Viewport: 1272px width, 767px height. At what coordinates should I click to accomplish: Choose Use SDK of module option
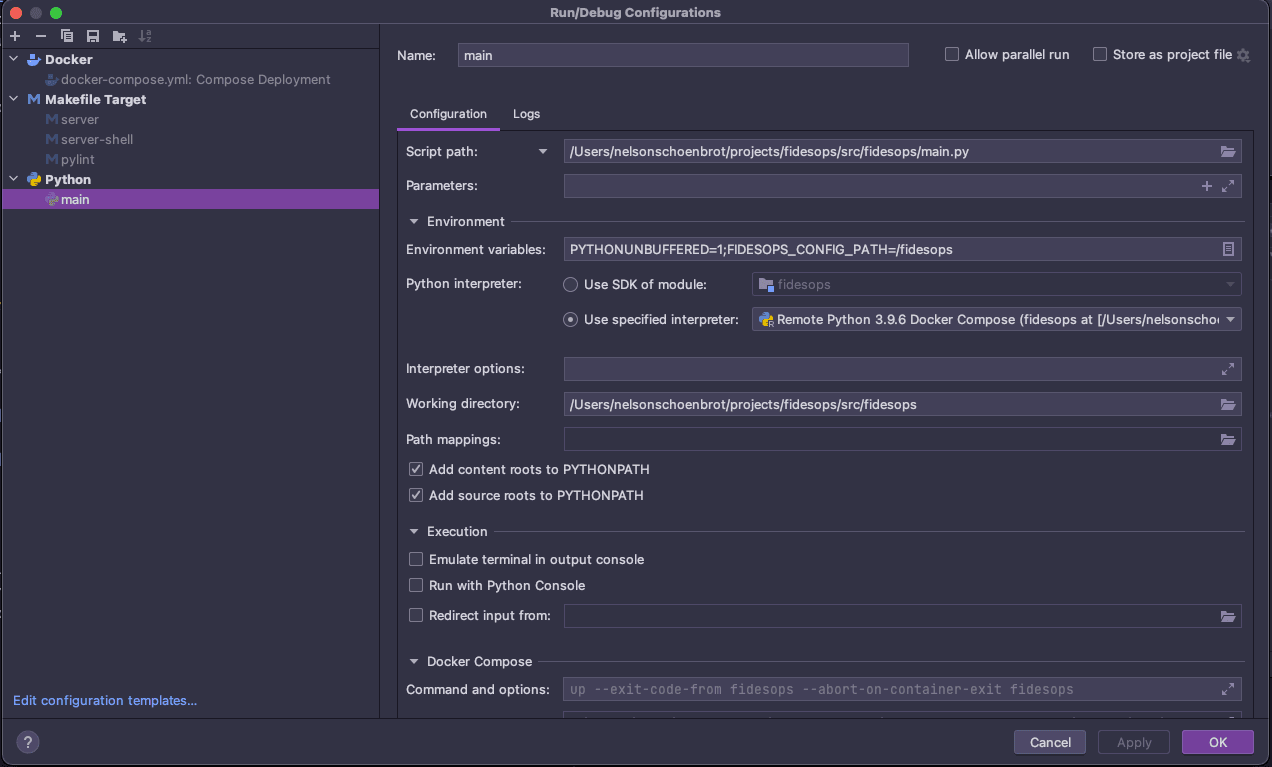(x=571, y=285)
